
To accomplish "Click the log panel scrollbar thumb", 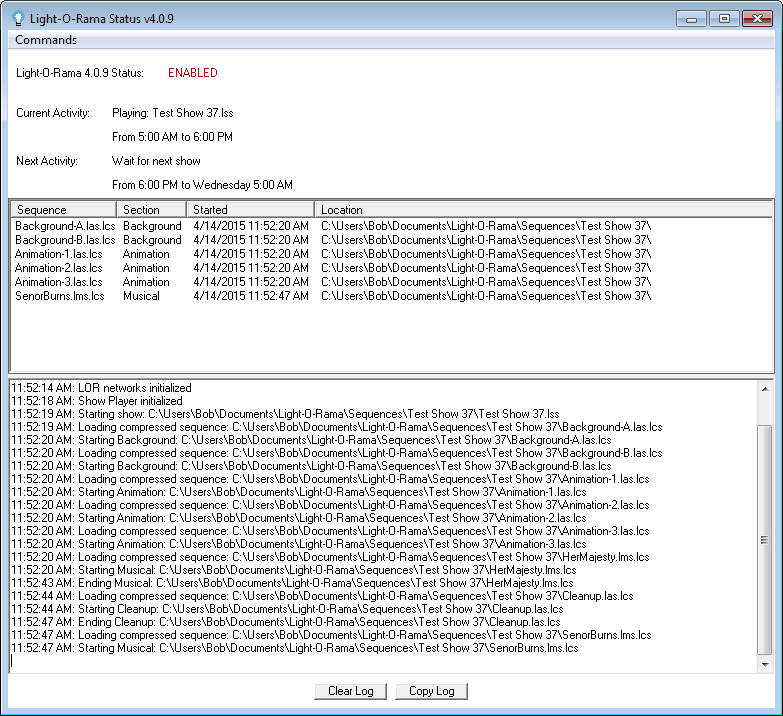I will click(765, 540).
